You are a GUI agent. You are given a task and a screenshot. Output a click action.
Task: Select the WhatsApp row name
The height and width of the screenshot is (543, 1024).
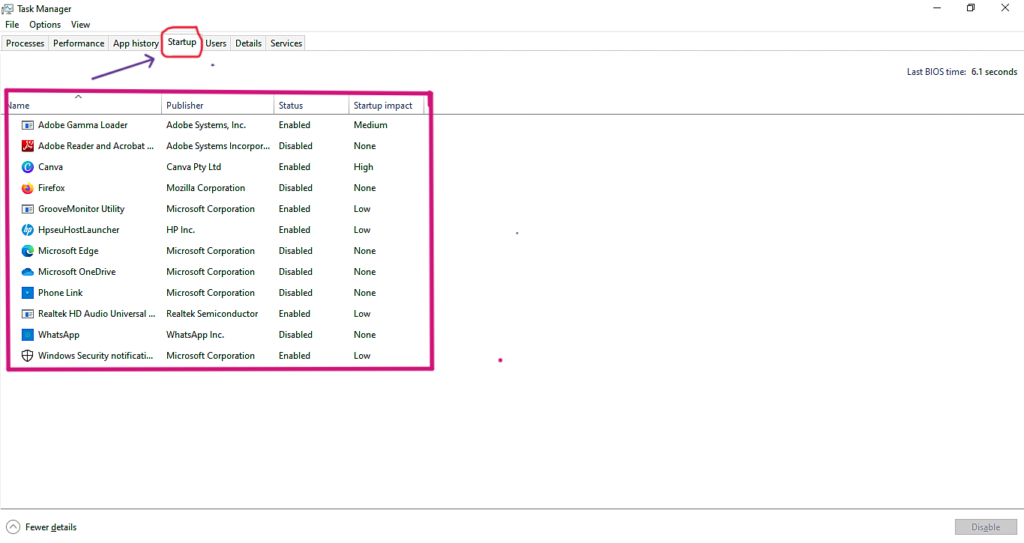(59, 335)
